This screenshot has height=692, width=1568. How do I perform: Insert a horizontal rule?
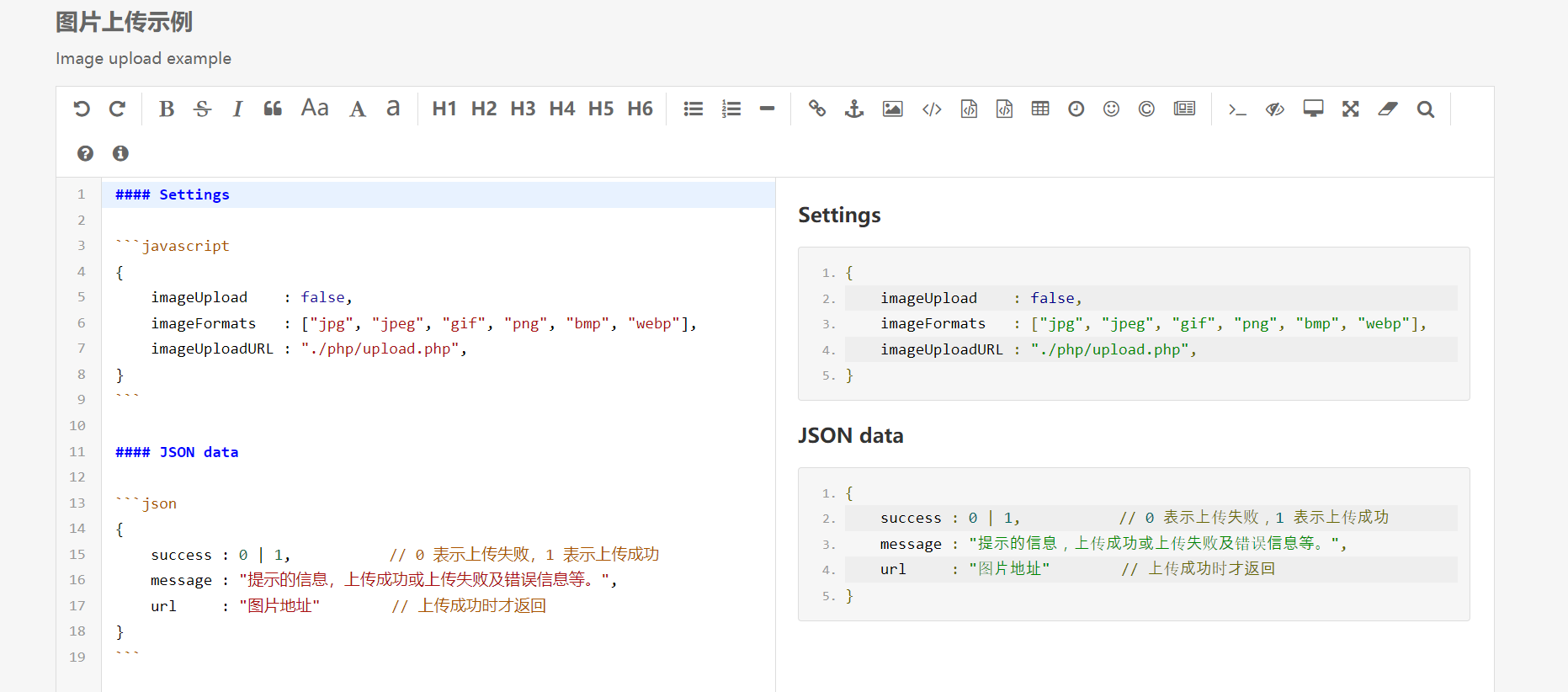tap(767, 109)
